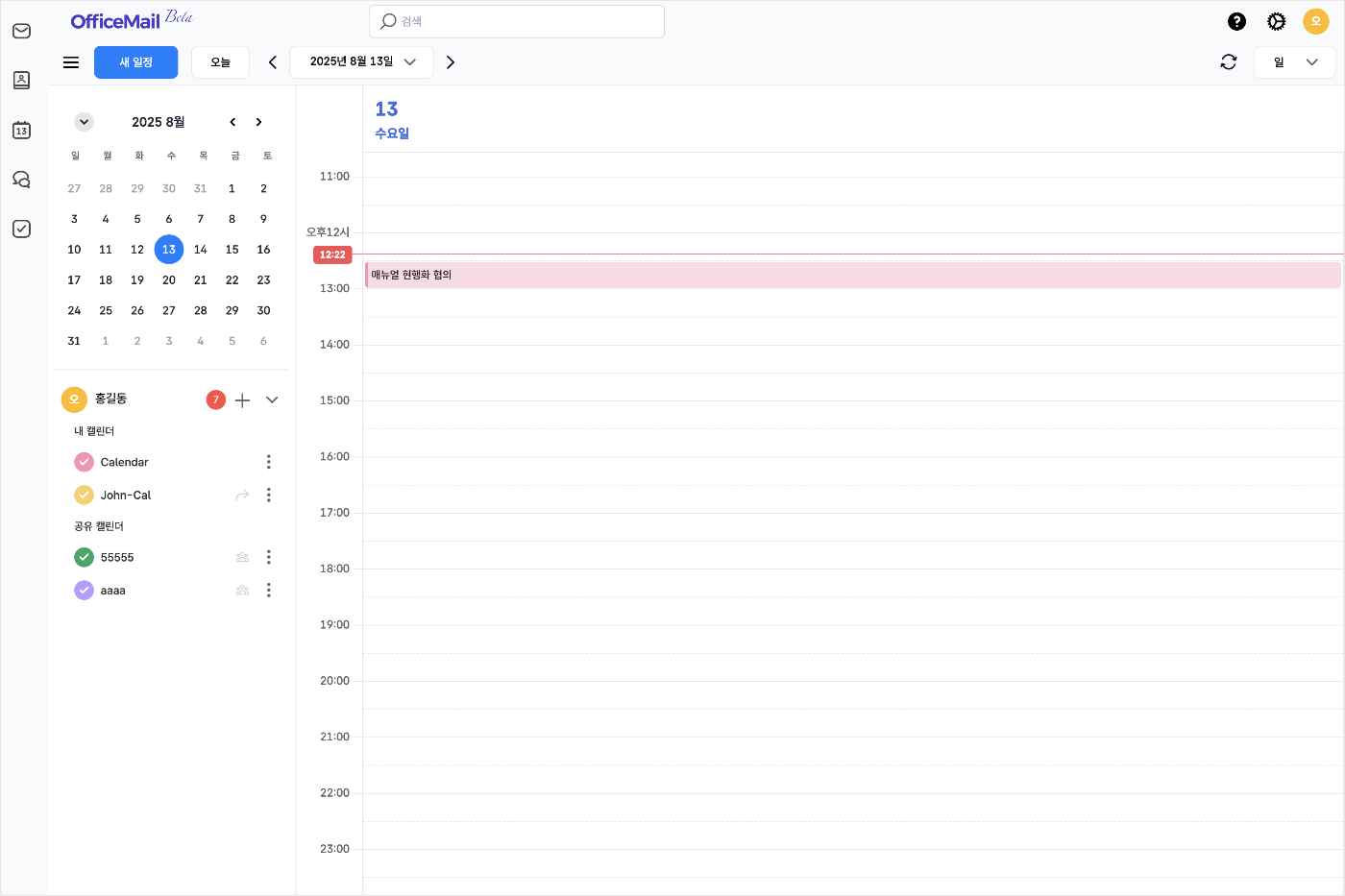Screen dimensions: 1345x896
Task: Click shared users icon for 55555
Action: (242, 557)
